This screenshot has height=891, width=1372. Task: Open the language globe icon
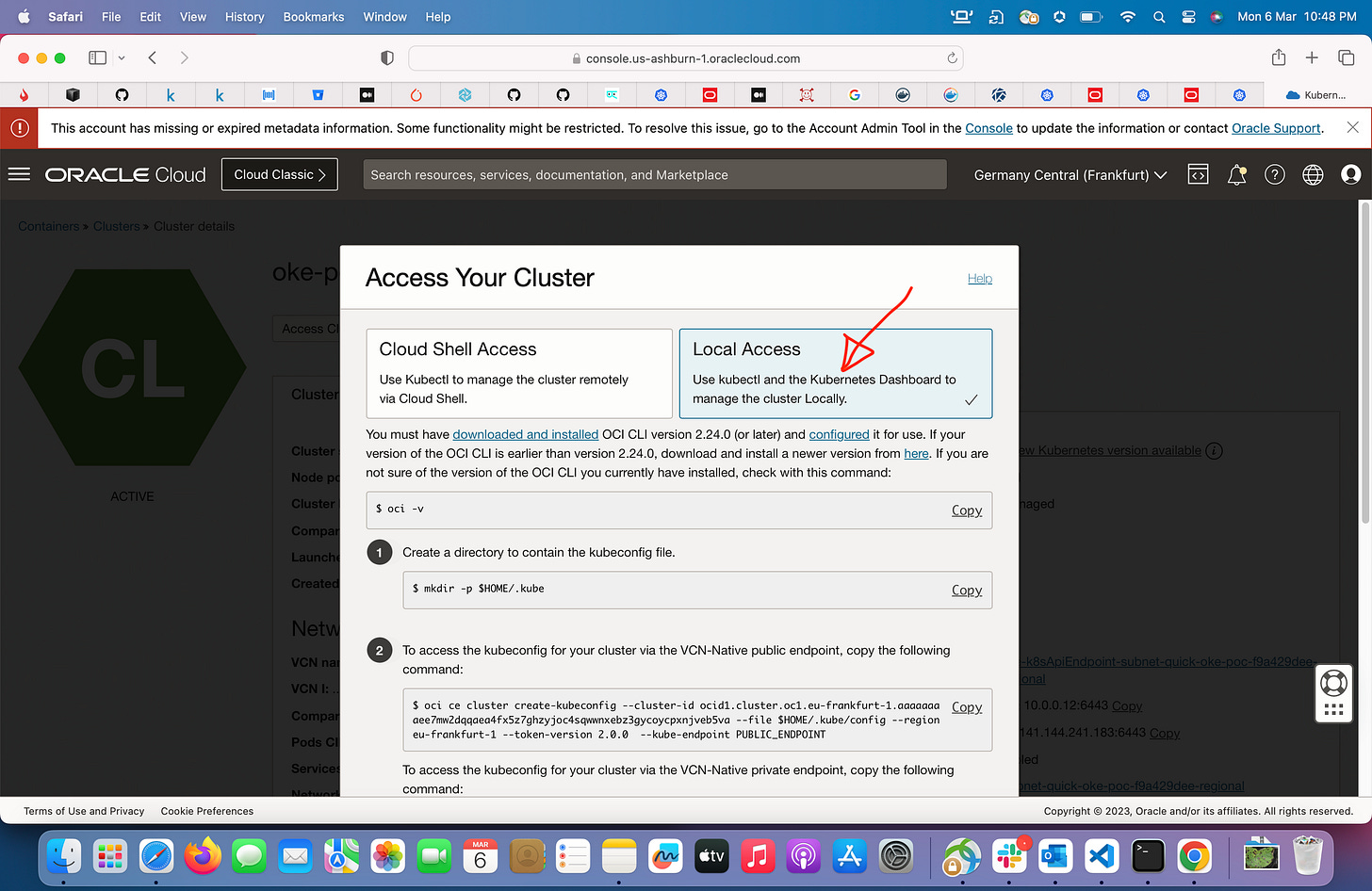pyautogui.click(x=1313, y=174)
